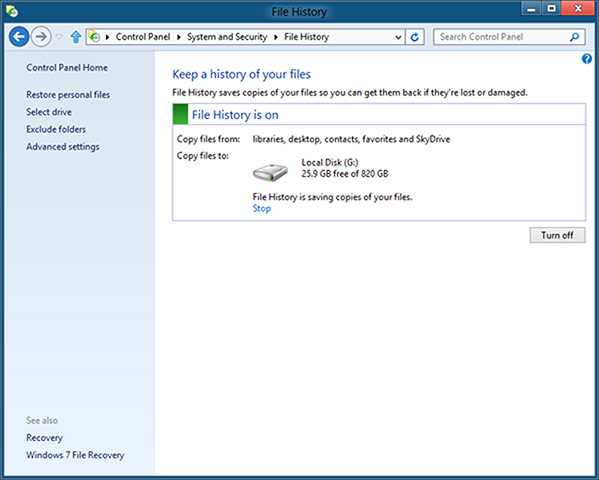The image size is (599, 480).
Task: Click the 'Keep a history of your files' heading
Action: pos(241,74)
